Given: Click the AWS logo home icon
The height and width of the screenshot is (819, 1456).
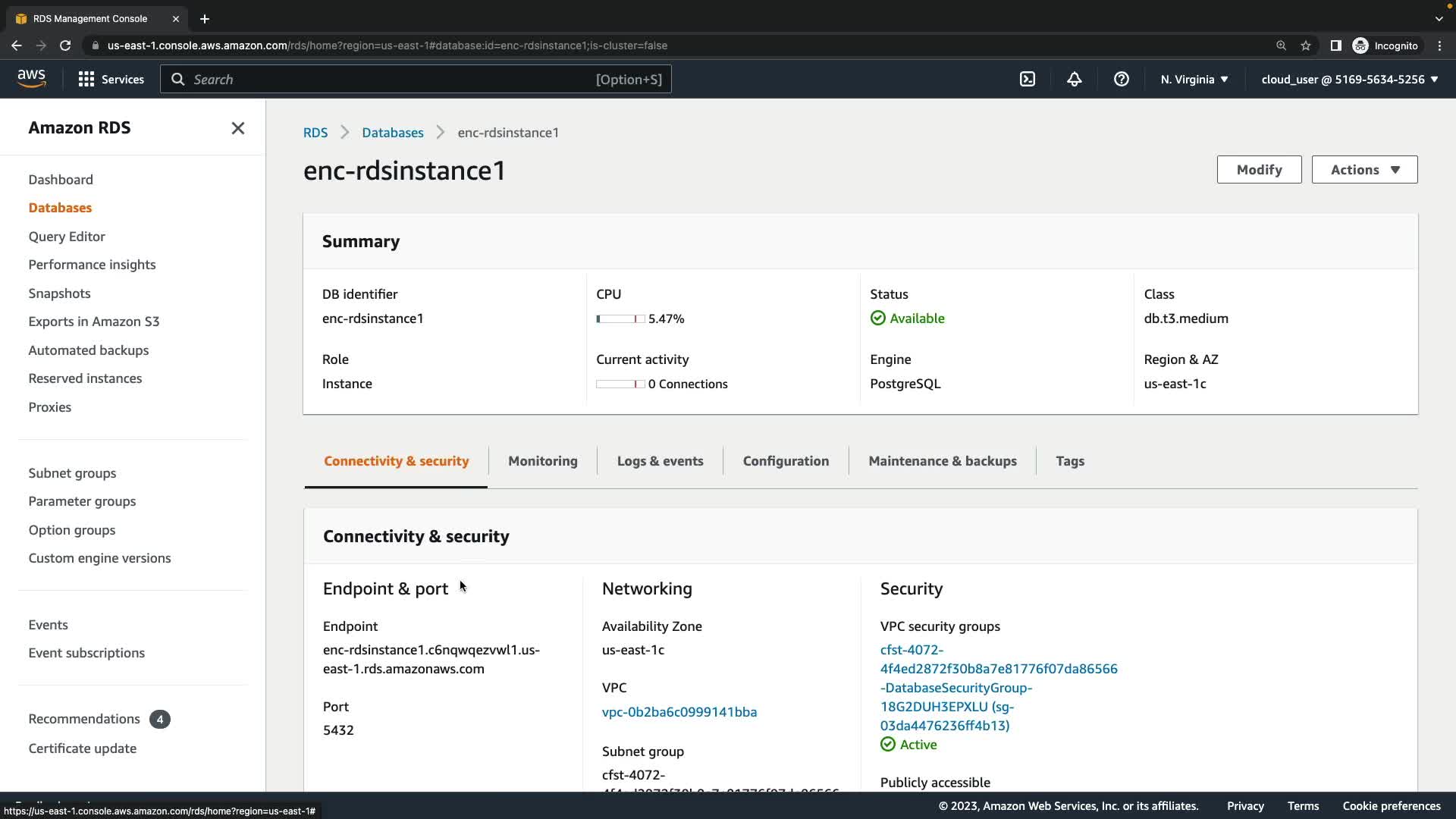Looking at the screenshot, I should [x=31, y=79].
